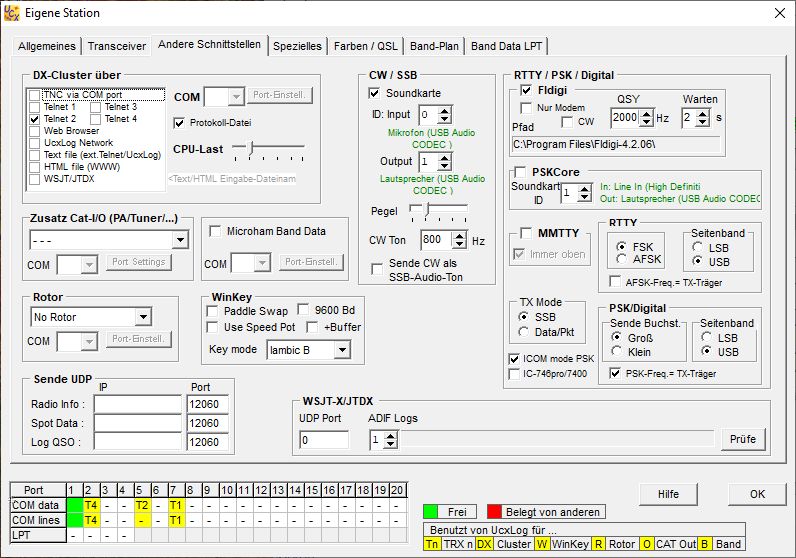
Task: Select the AFSK radio button
Action: tap(623, 259)
